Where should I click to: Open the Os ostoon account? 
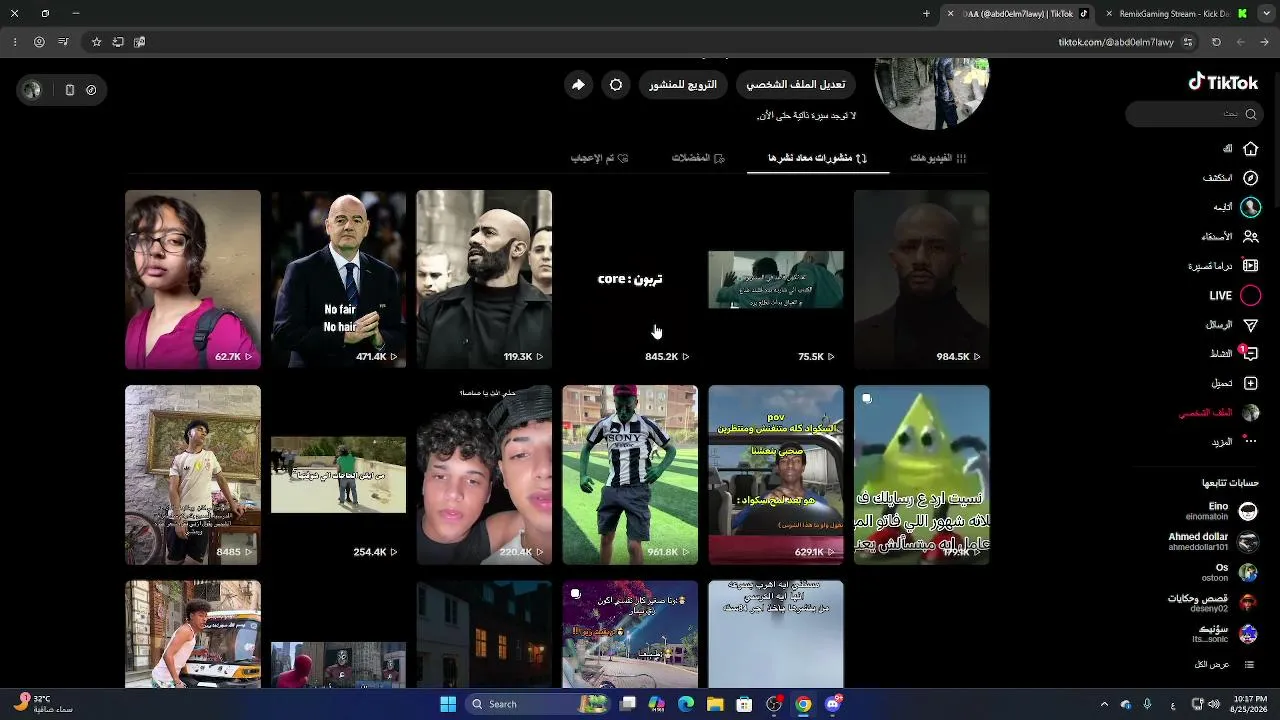tap(1229, 572)
